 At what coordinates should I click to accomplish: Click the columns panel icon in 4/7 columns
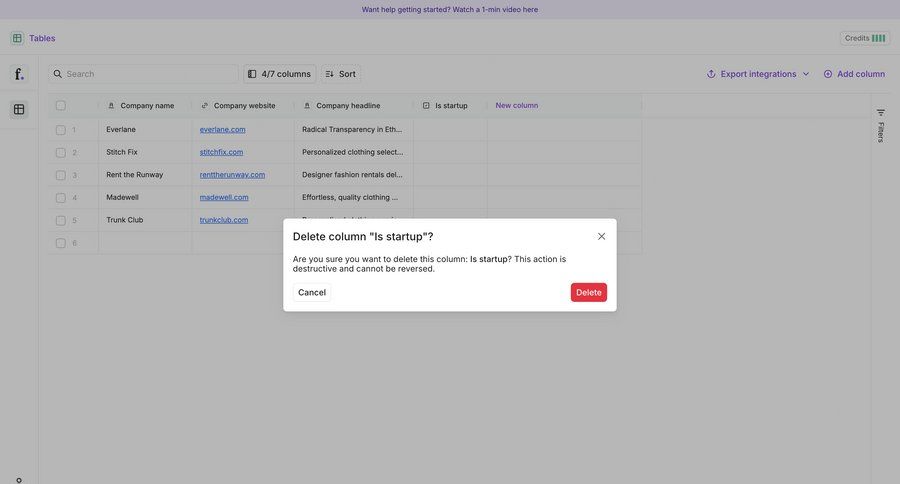point(252,74)
